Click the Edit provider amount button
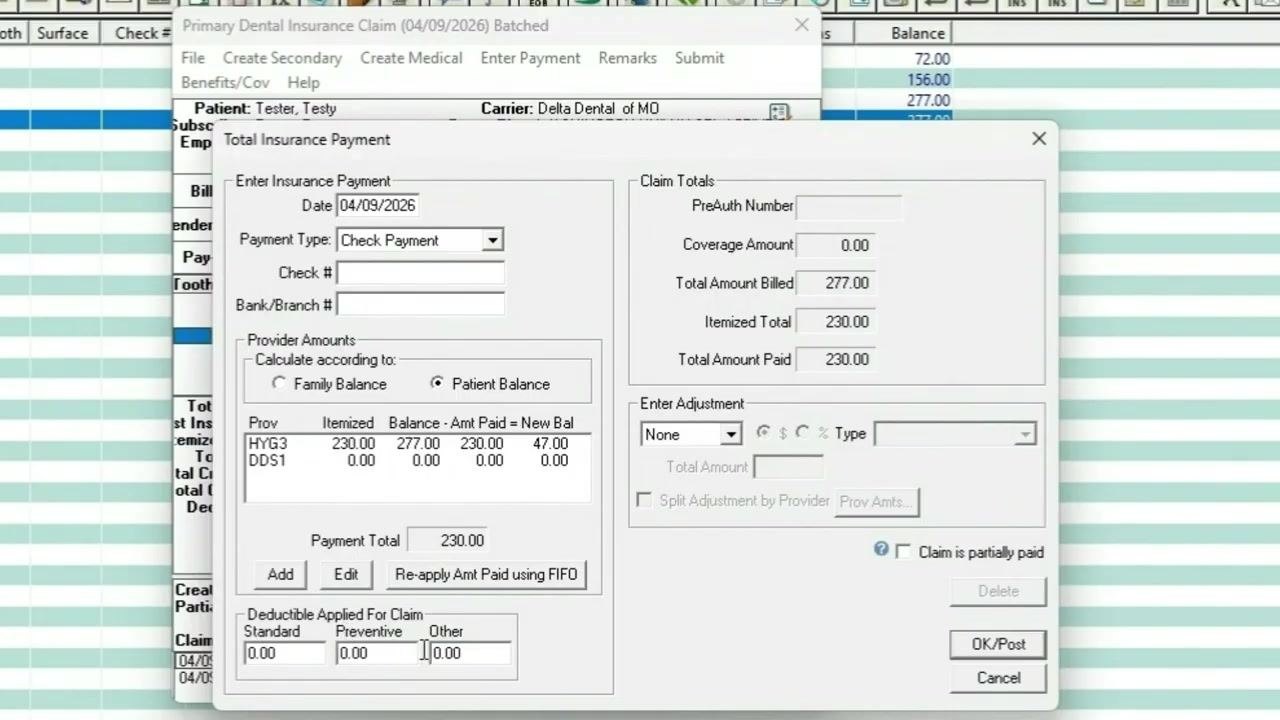The image size is (1280, 720). pyautogui.click(x=346, y=574)
